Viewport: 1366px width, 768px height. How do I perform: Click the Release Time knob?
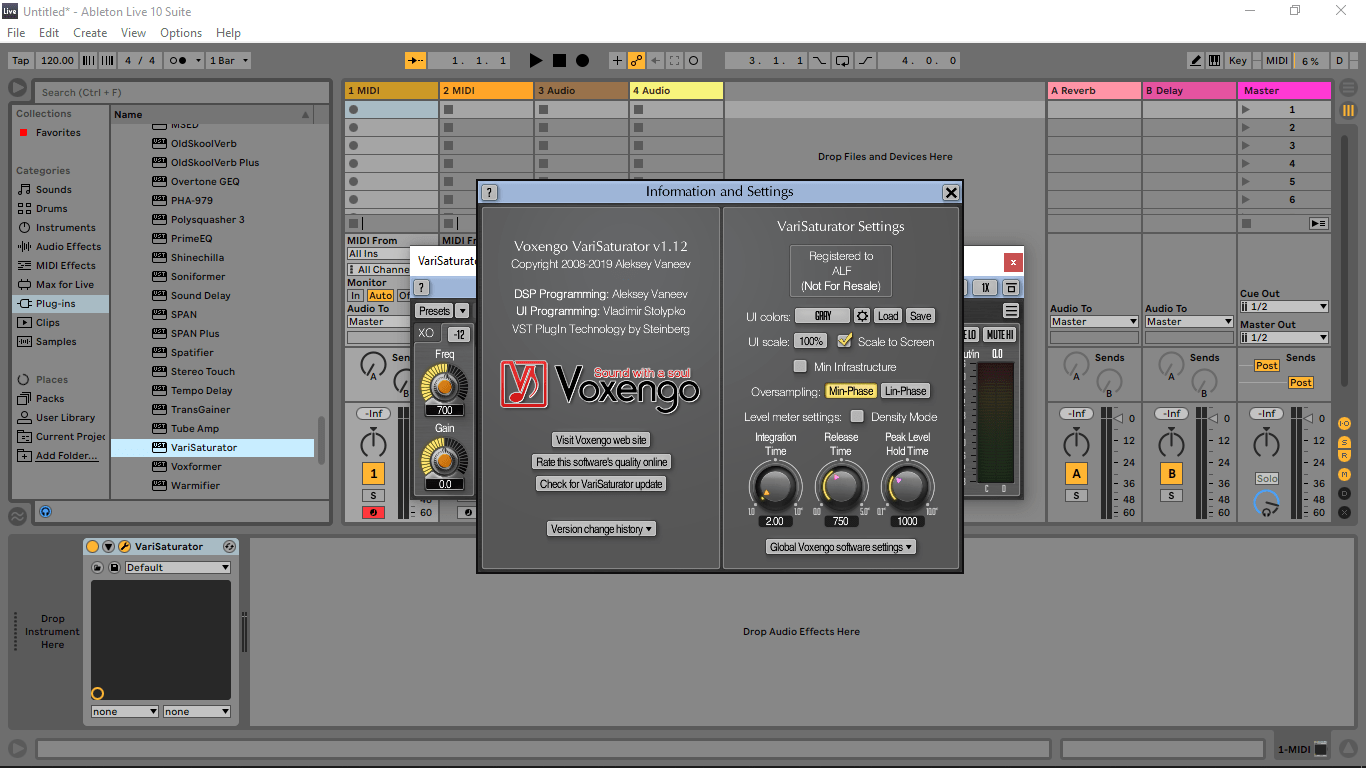click(x=841, y=486)
